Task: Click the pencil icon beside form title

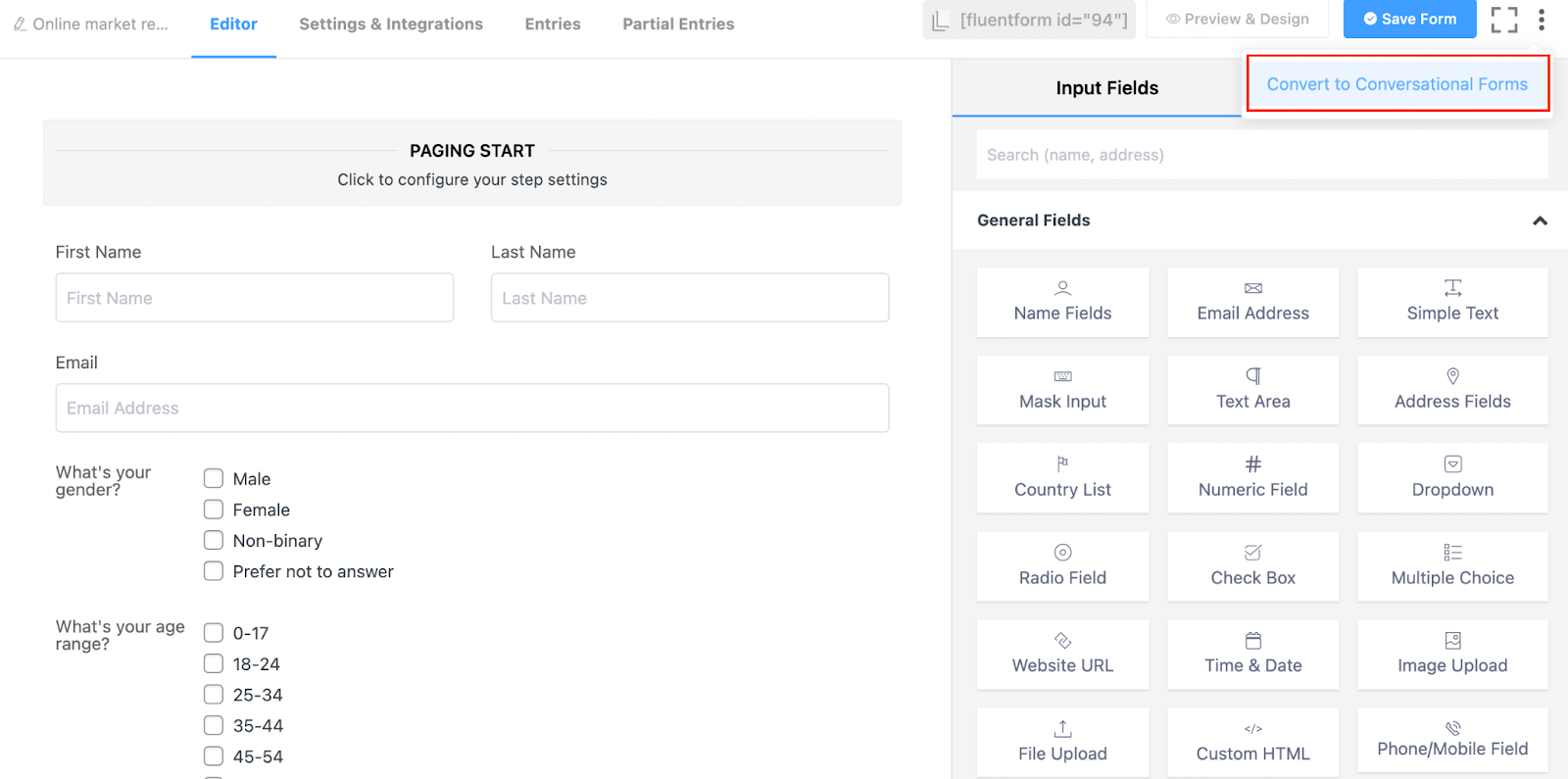Action: coord(20,24)
